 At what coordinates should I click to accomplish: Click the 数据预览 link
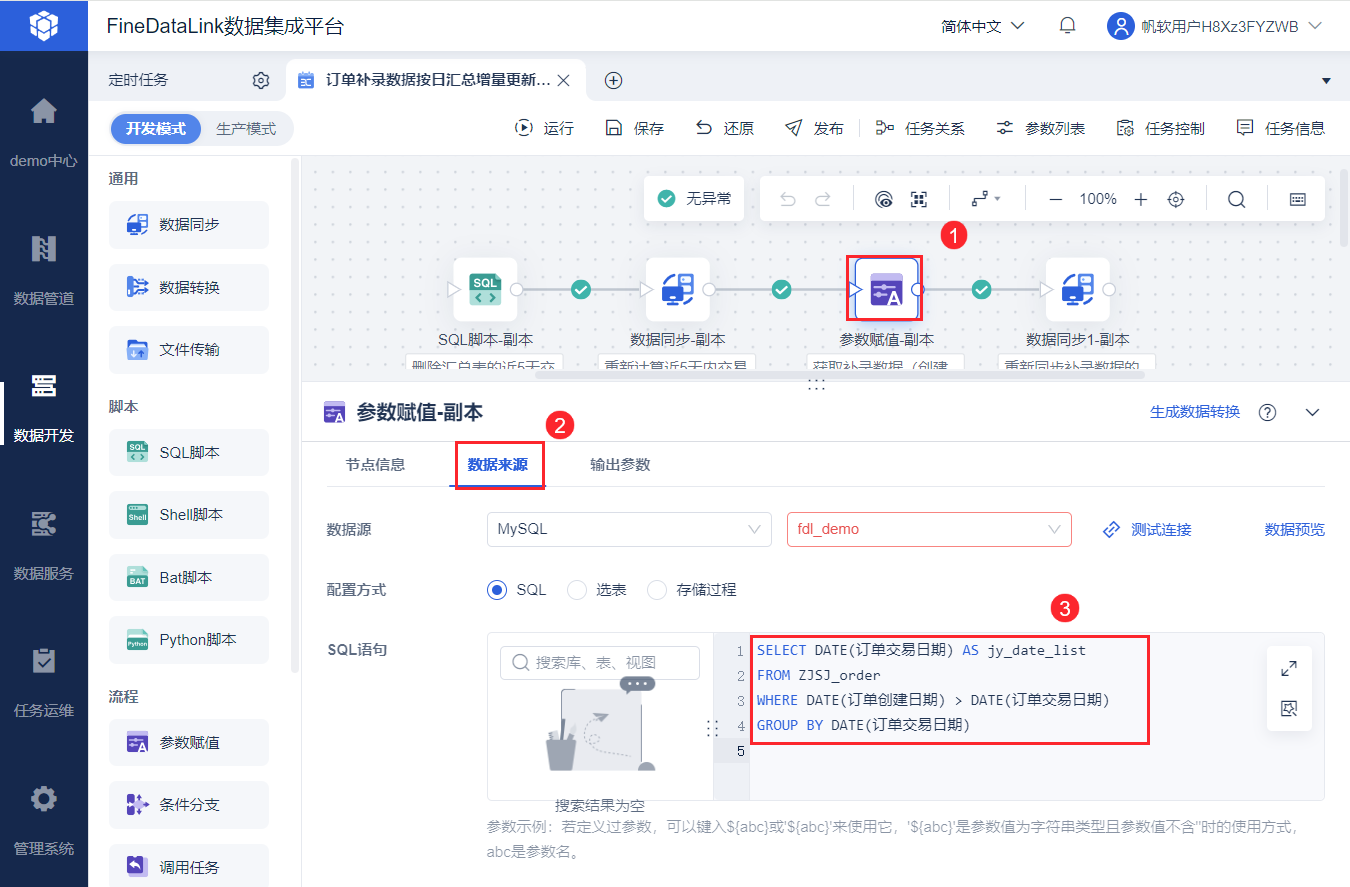[1295, 530]
